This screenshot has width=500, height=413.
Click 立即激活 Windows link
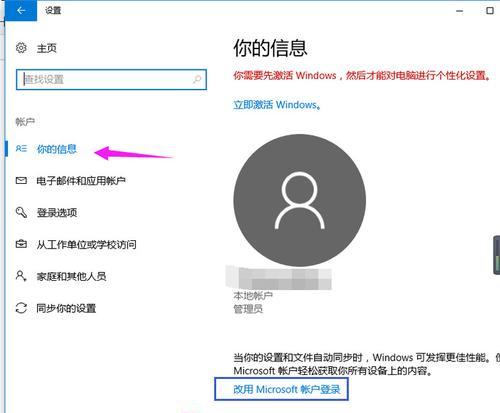277,105
